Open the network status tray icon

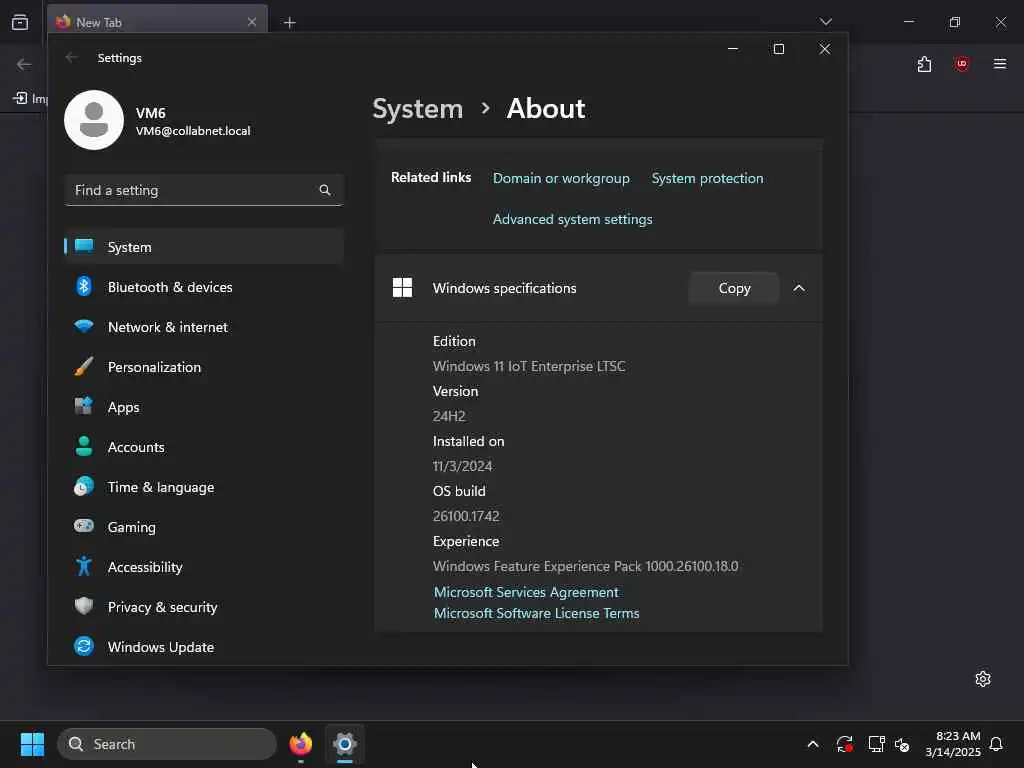[876, 744]
